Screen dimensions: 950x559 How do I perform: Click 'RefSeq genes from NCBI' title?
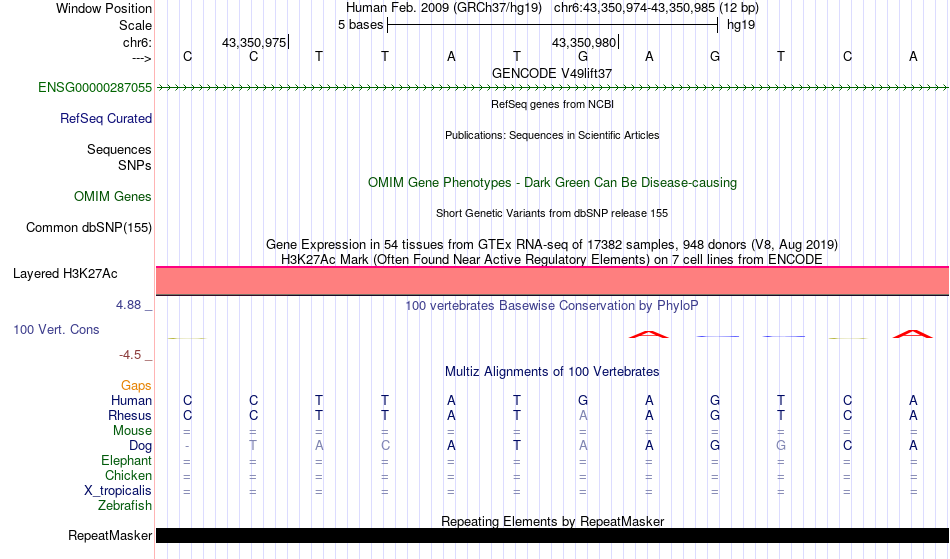click(x=553, y=104)
